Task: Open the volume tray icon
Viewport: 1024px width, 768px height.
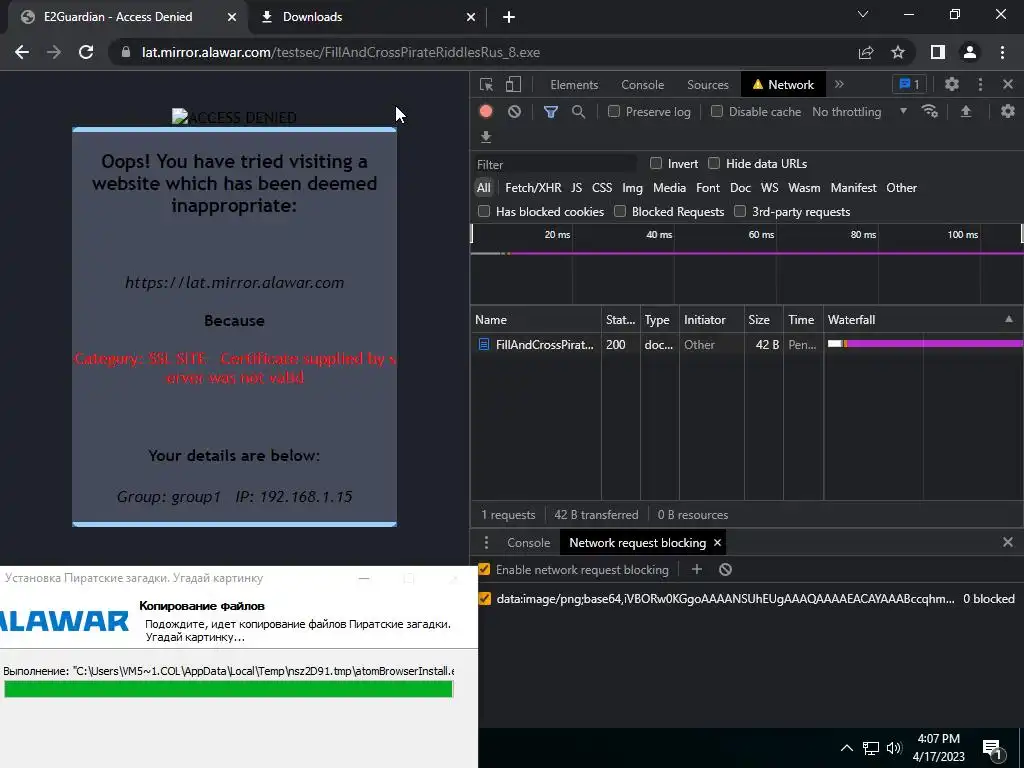Action: 894,748
